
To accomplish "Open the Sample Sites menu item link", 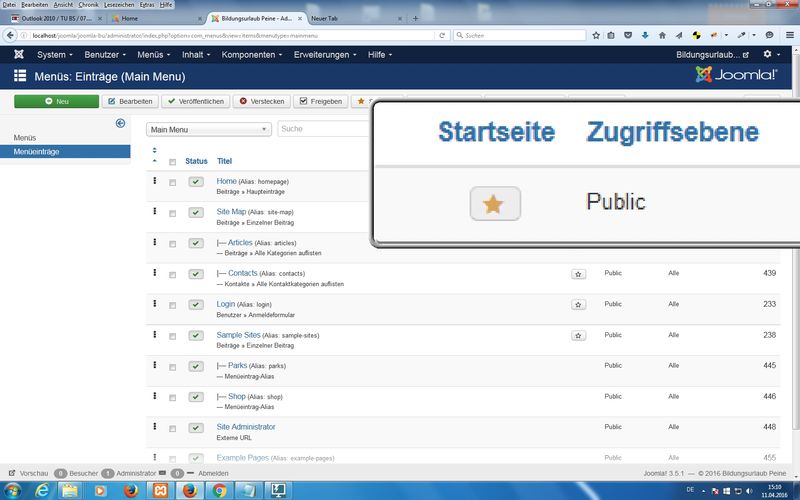I will point(239,334).
